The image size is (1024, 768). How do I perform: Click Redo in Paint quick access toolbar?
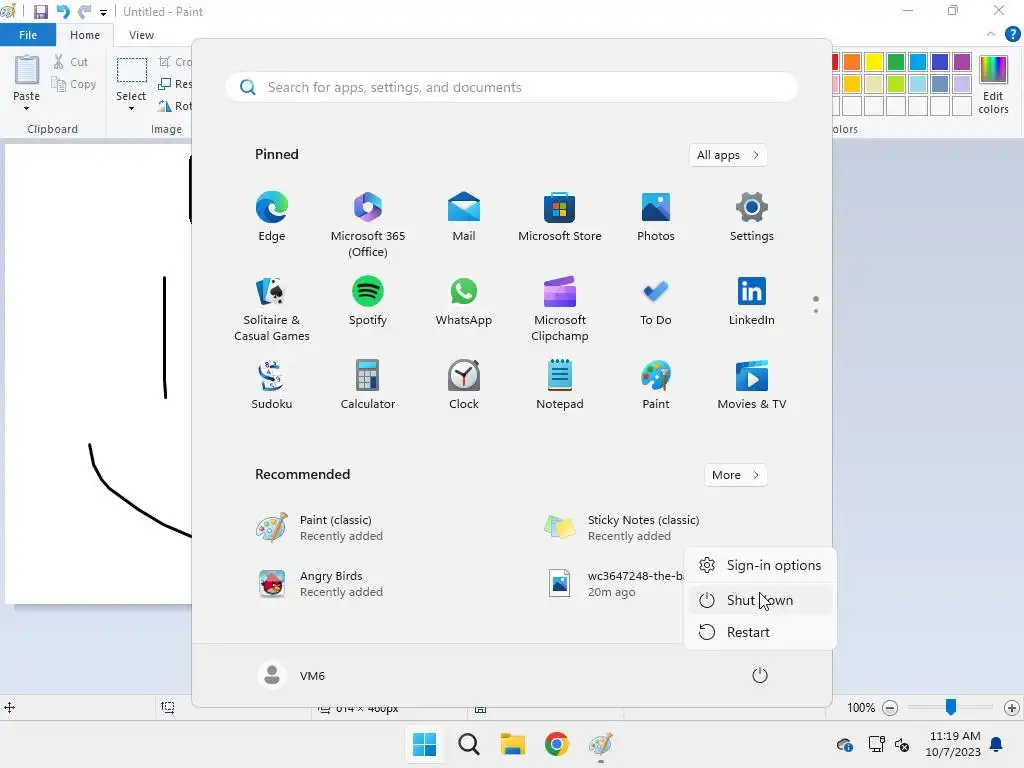[84, 12]
